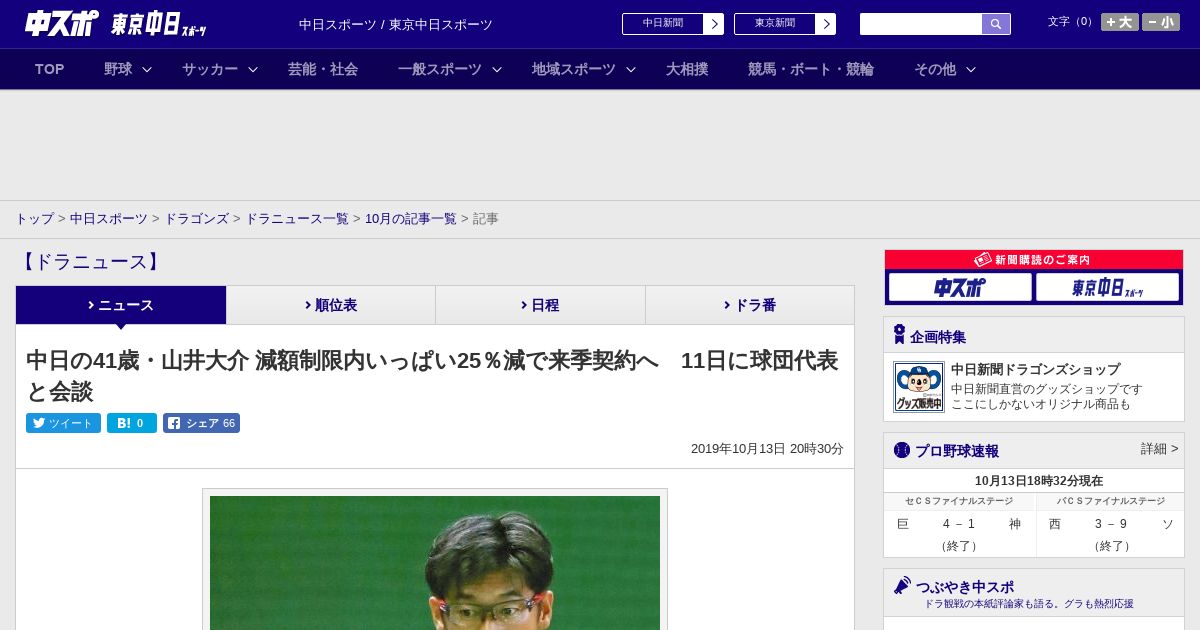1200x630 pixels.
Task: Open the article photo of 山井大介
Action: coord(435,562)
